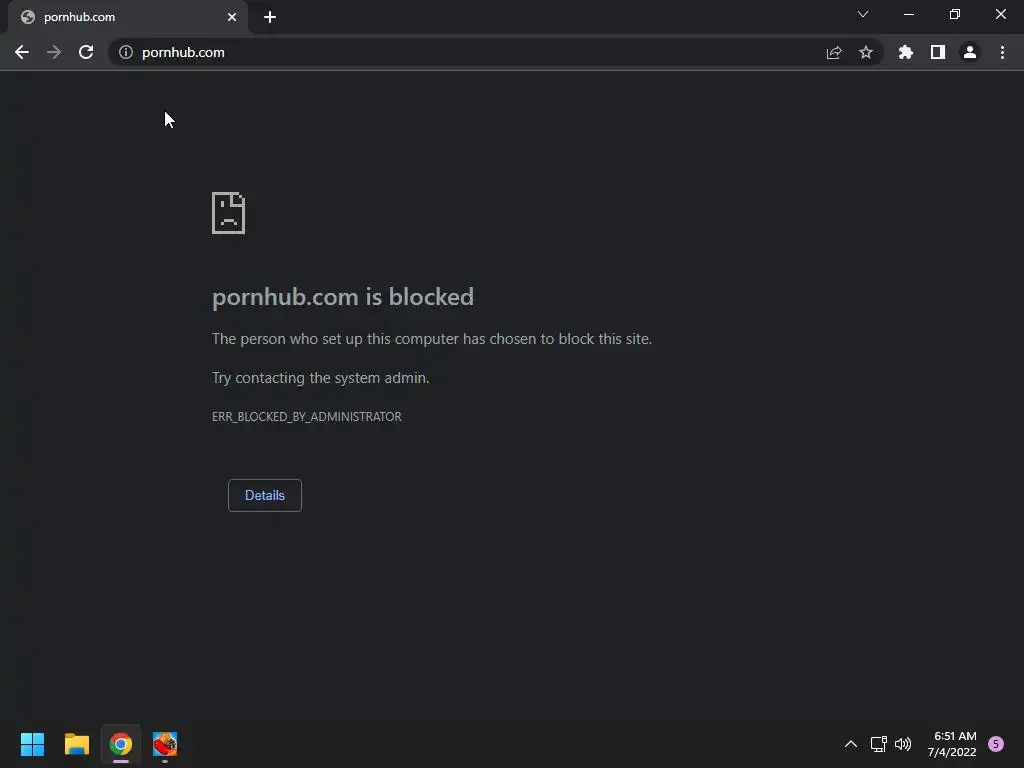Viewport: 1024px width, 768px height.
Task: Click the sad page error icon
Action: (x=229, y=213)
